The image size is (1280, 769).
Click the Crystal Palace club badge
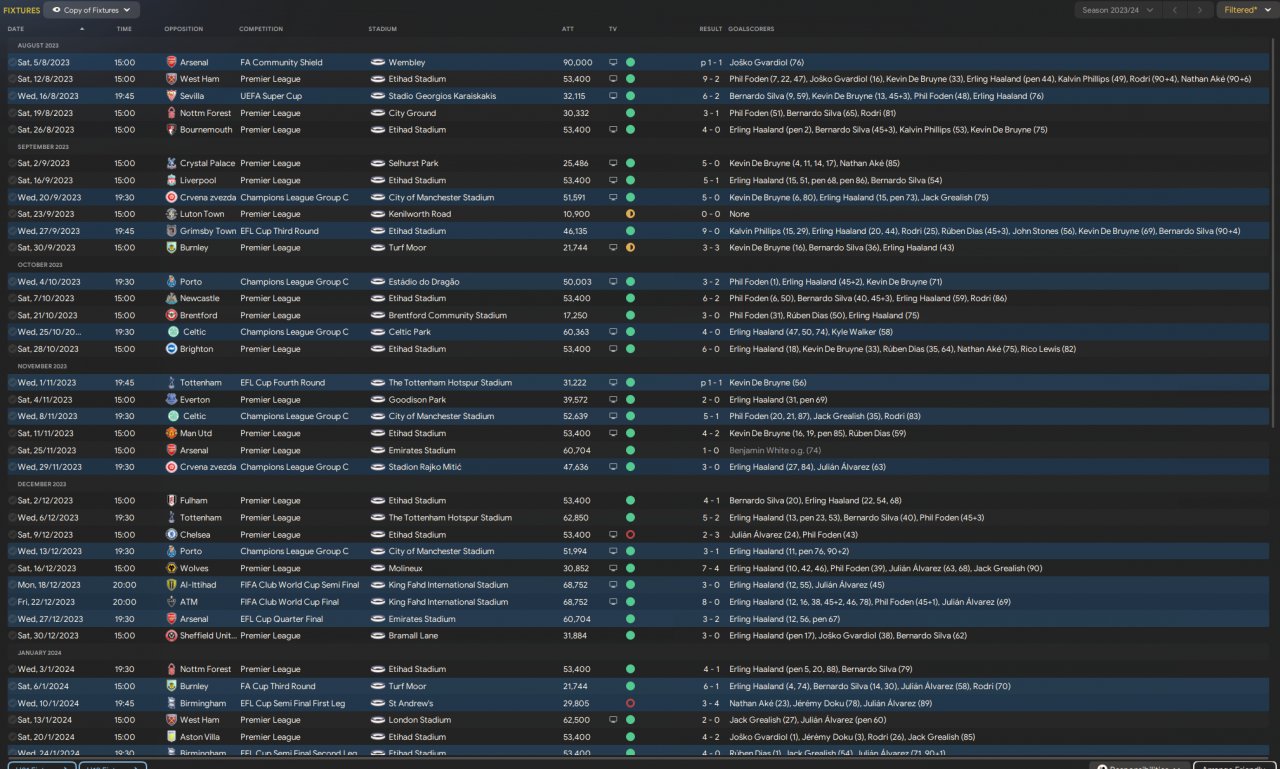(172, 163)
